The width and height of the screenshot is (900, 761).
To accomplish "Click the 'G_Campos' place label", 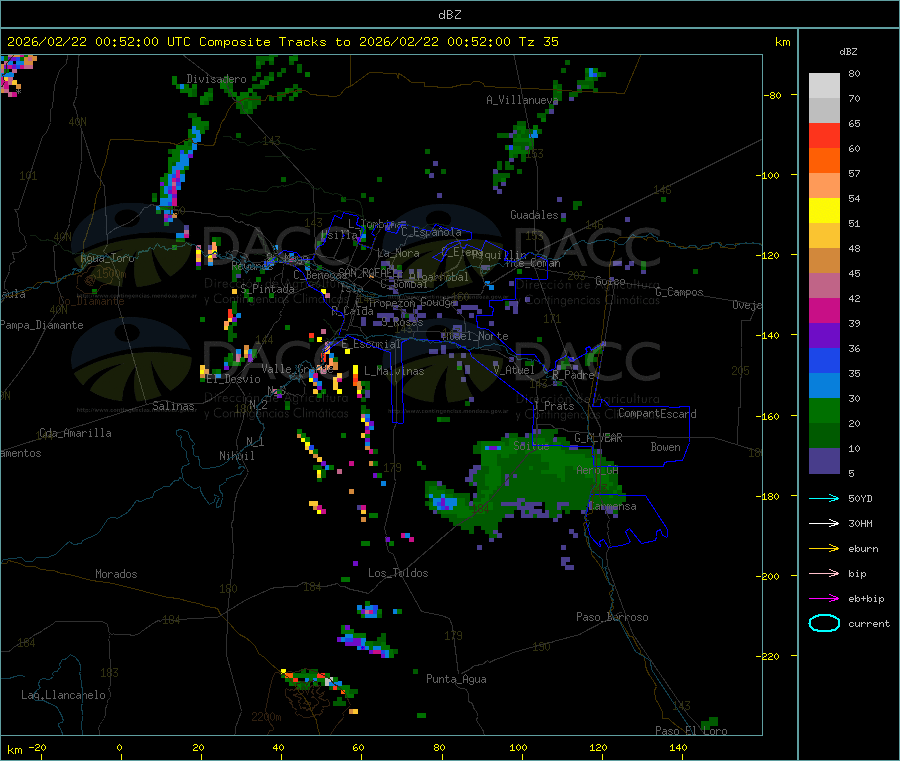I will (679, 292).
